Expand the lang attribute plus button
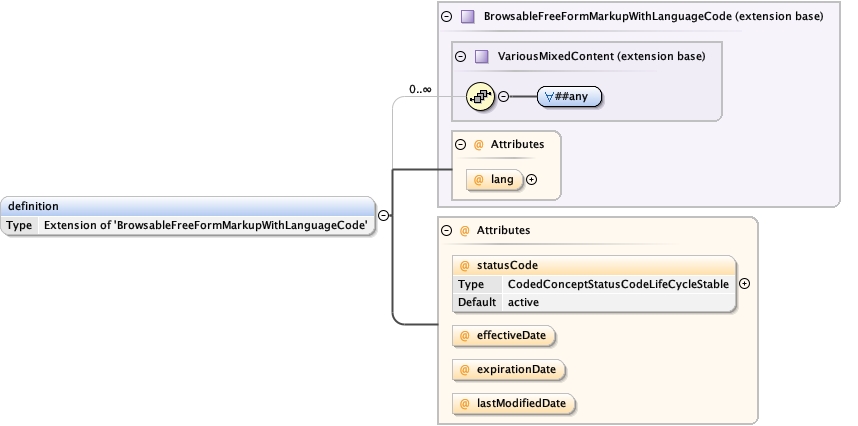 coord(531,180)
